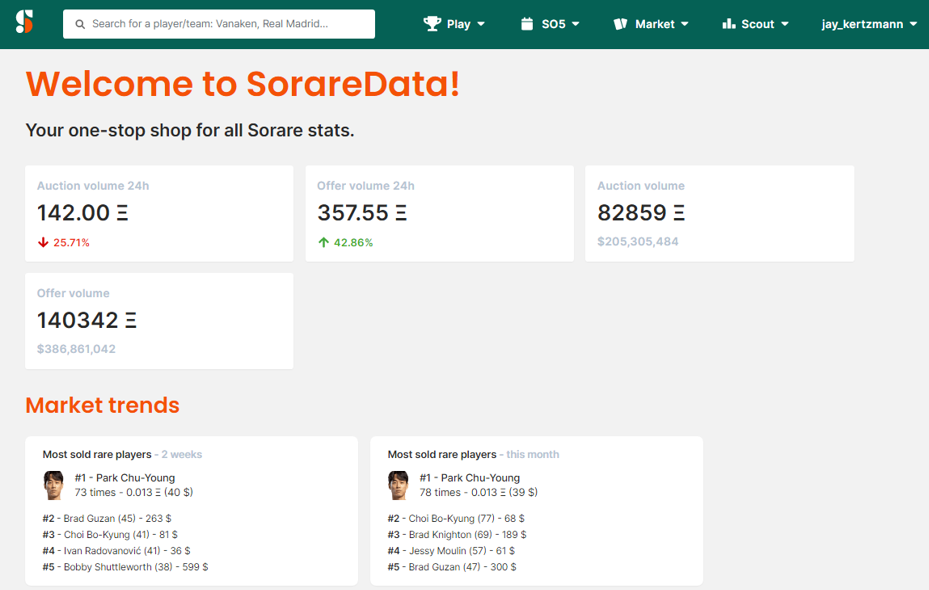
Task: Click Ethereum symbol next to 357.55
Action: [401, 213]
